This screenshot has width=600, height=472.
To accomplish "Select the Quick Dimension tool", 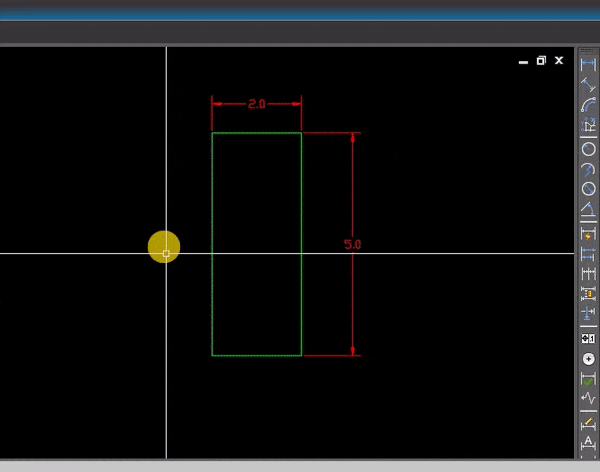I will tap(588, 234).
